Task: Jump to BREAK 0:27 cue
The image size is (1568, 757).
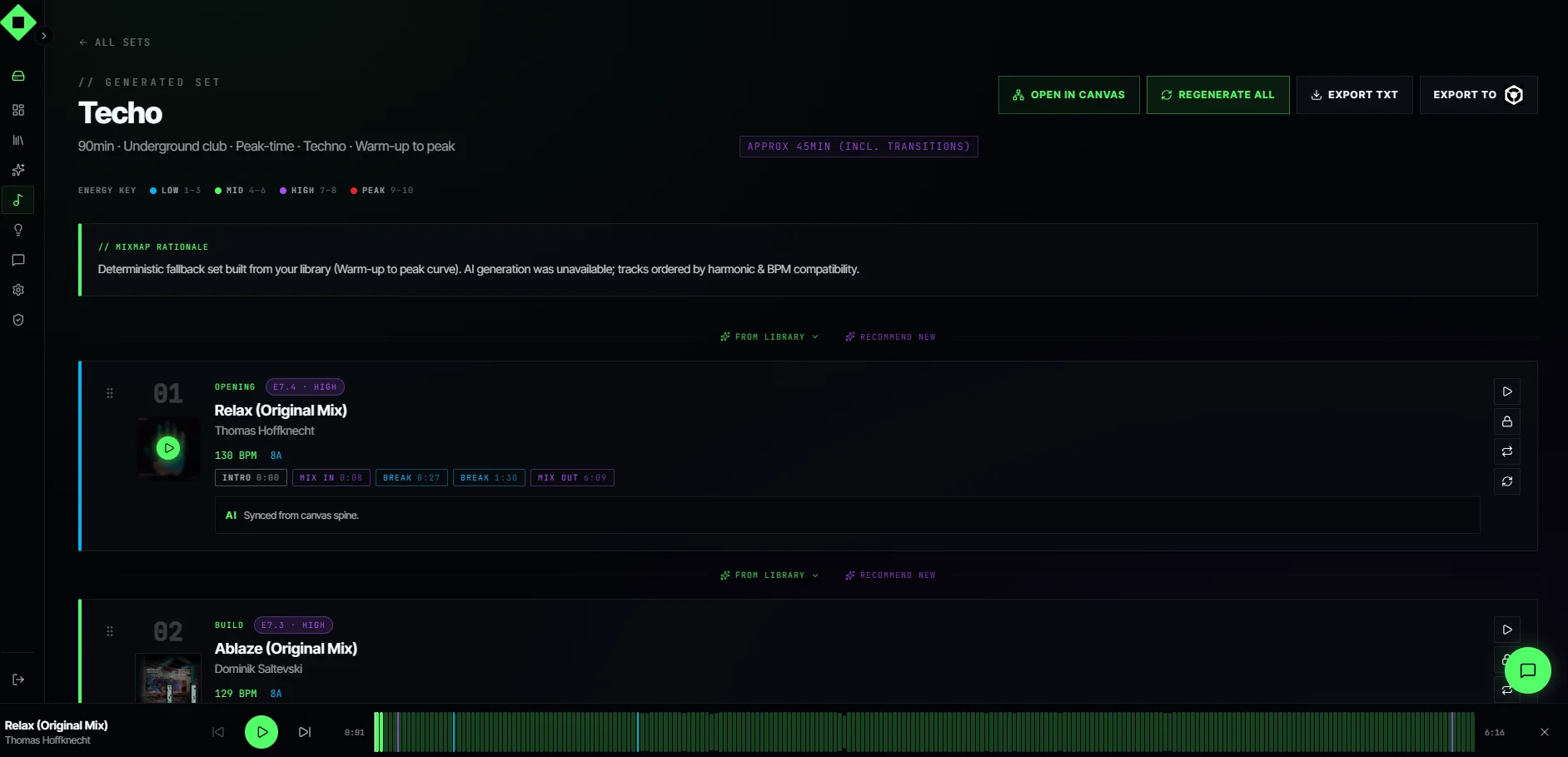Action: point(411,478)
